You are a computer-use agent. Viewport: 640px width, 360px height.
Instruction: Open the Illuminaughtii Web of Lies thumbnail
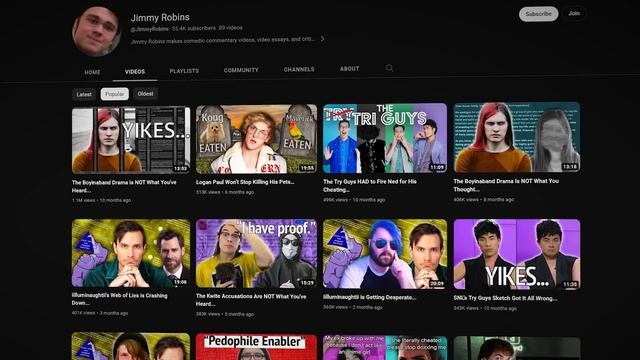tap(131, 253)
